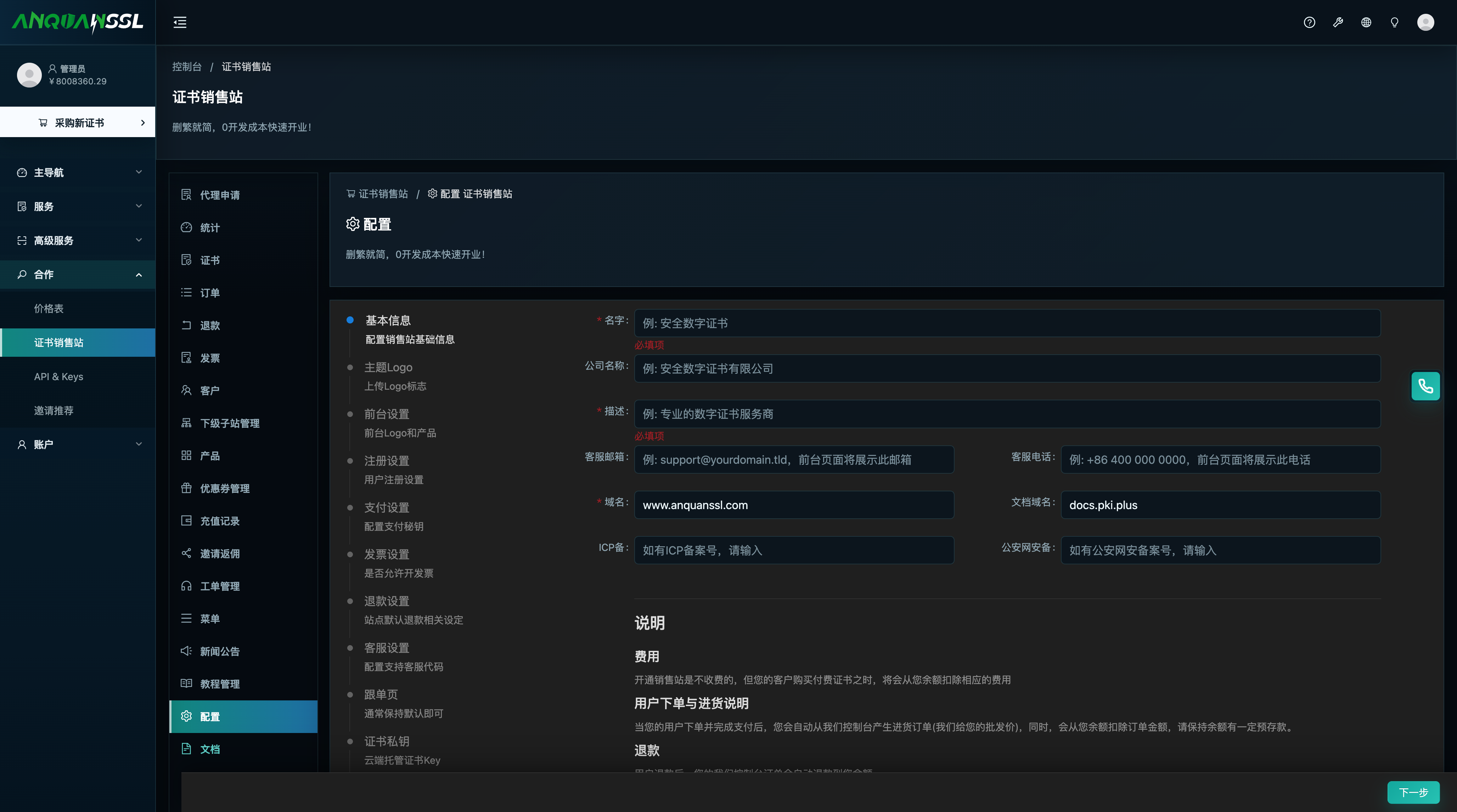Focus the 名字 input field

click(x=1007, y=323)
